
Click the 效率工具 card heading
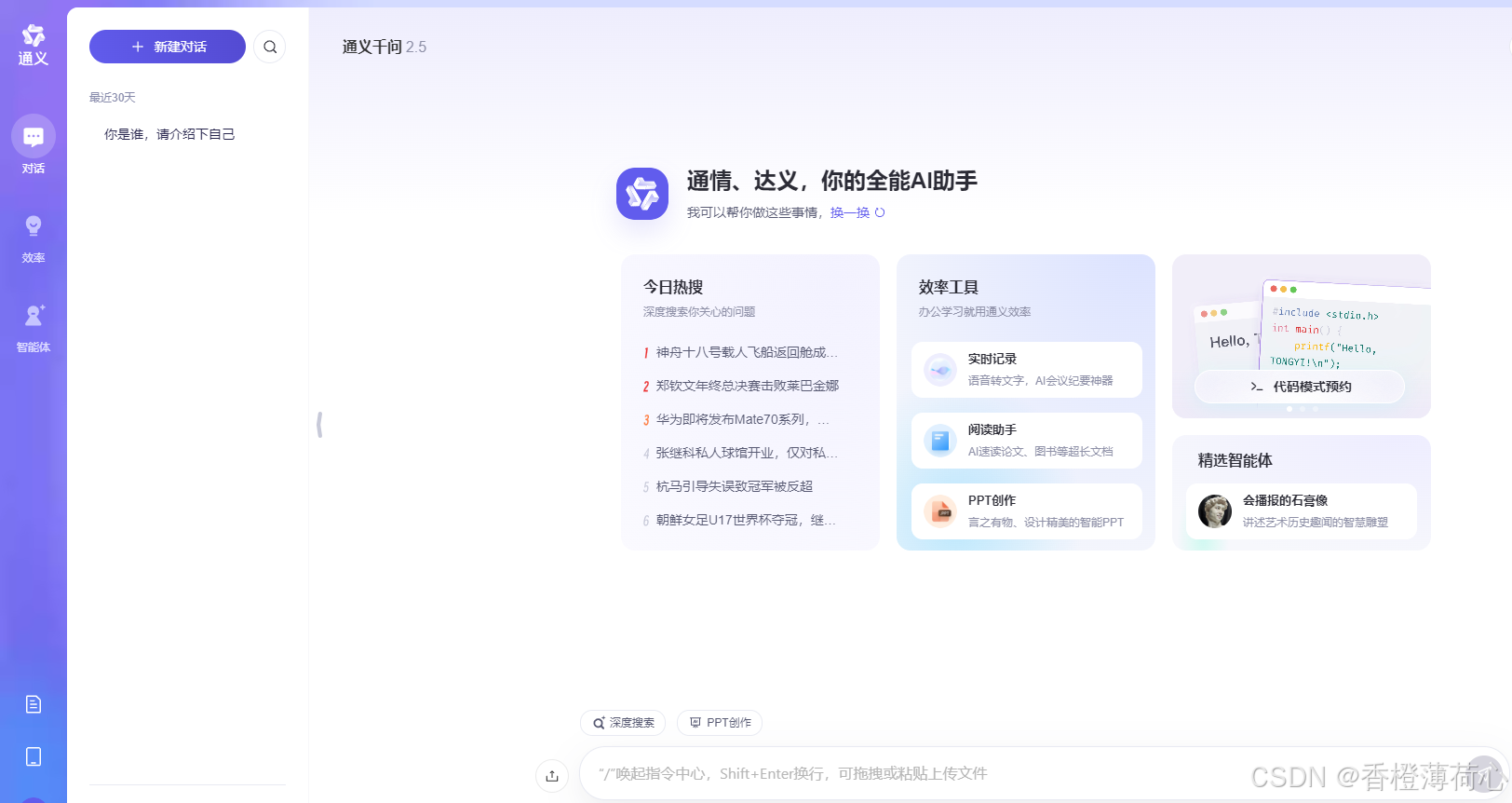(x=949, y=287)
